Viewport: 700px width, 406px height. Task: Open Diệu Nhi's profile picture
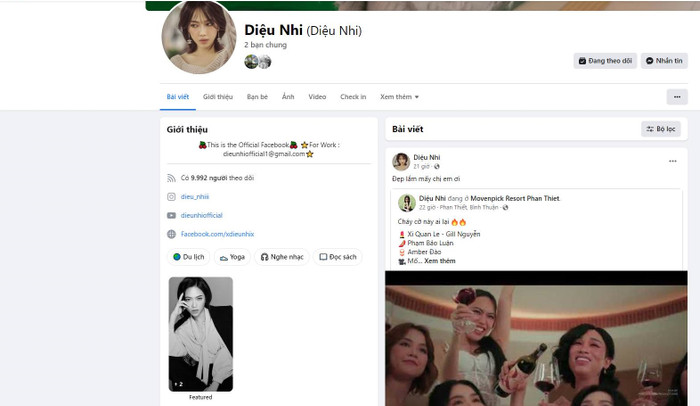pyautogui.click(x=199, y=37)
